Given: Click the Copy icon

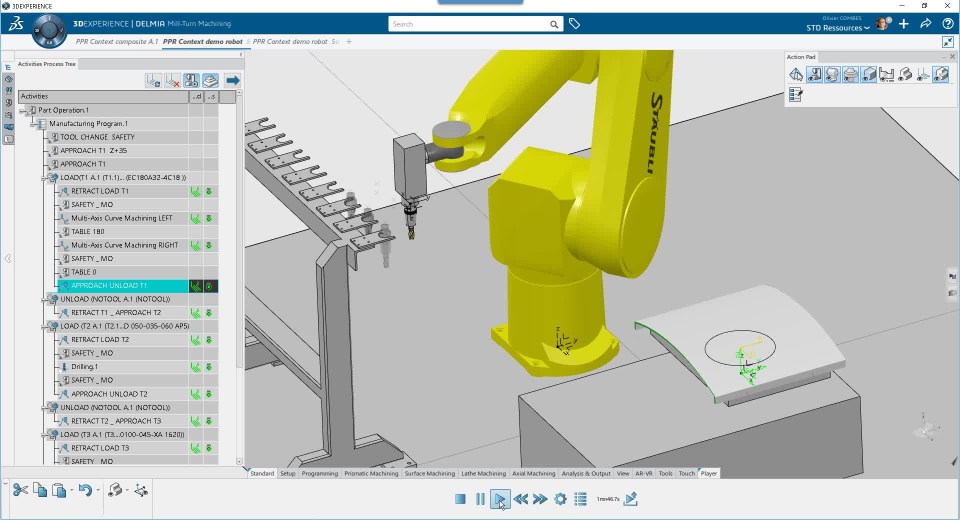Looking at the screenshot, I should point(40,490).
